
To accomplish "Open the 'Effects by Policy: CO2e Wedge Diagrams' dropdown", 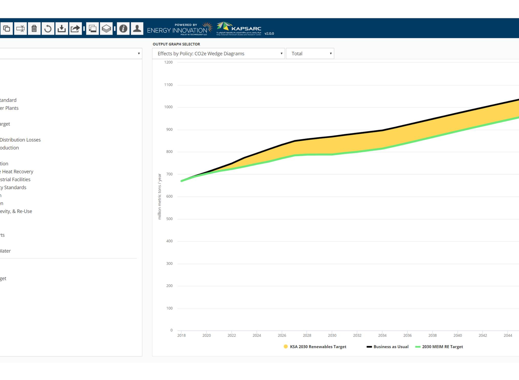I will click(x=218, y=54).
